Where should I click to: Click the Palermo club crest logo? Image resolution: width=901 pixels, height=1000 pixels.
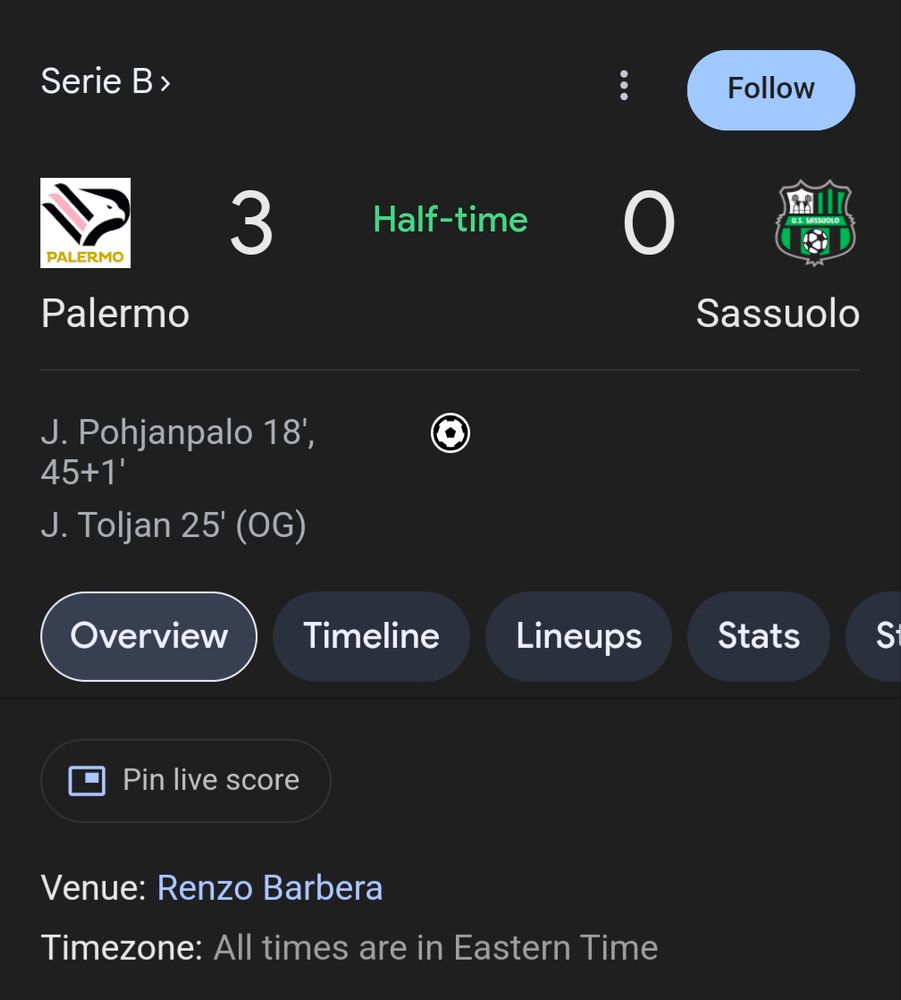tap(86, 223)
